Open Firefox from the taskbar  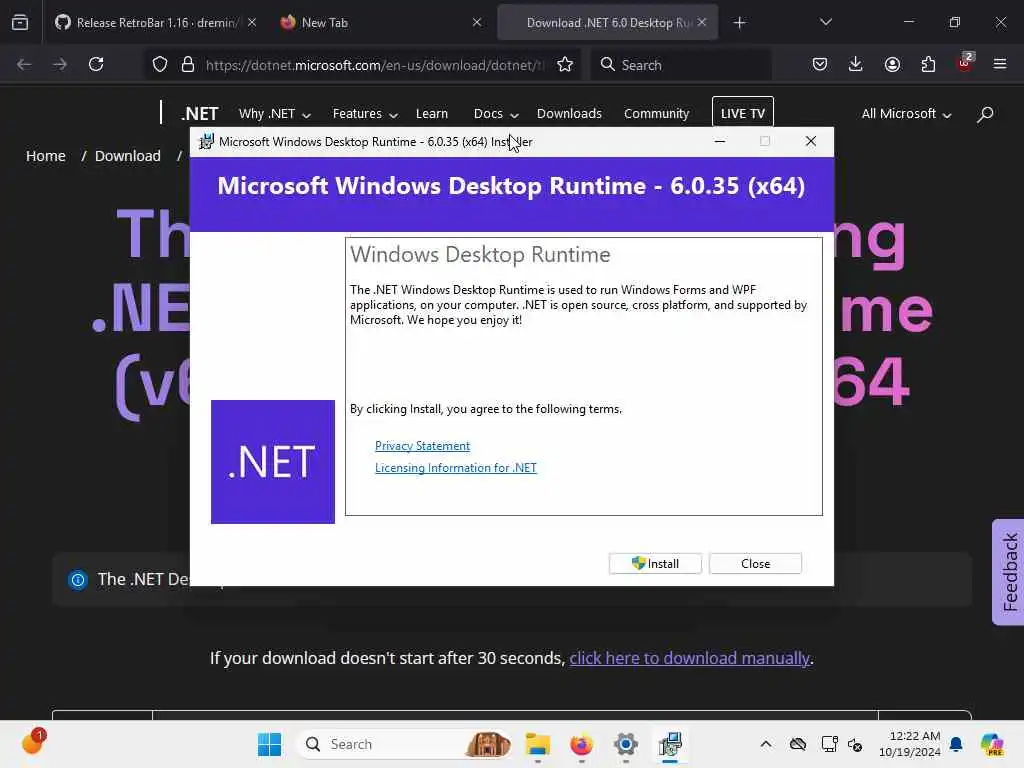(581, 744)
